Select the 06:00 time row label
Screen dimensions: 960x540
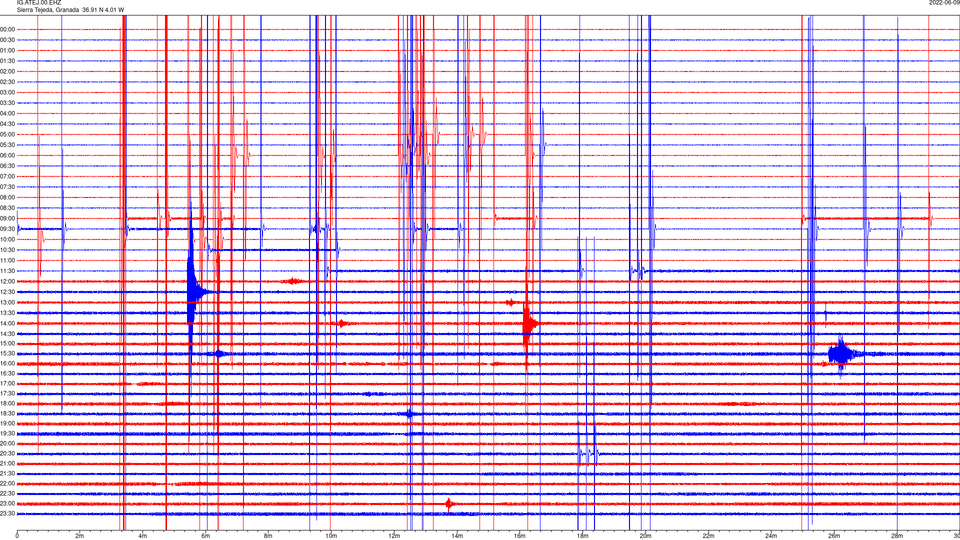[8, 156]
